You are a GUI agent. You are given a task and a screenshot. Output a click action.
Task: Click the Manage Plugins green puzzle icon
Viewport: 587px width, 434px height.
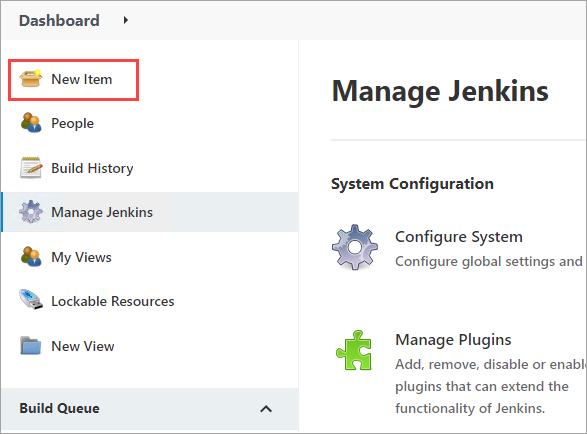354,350
